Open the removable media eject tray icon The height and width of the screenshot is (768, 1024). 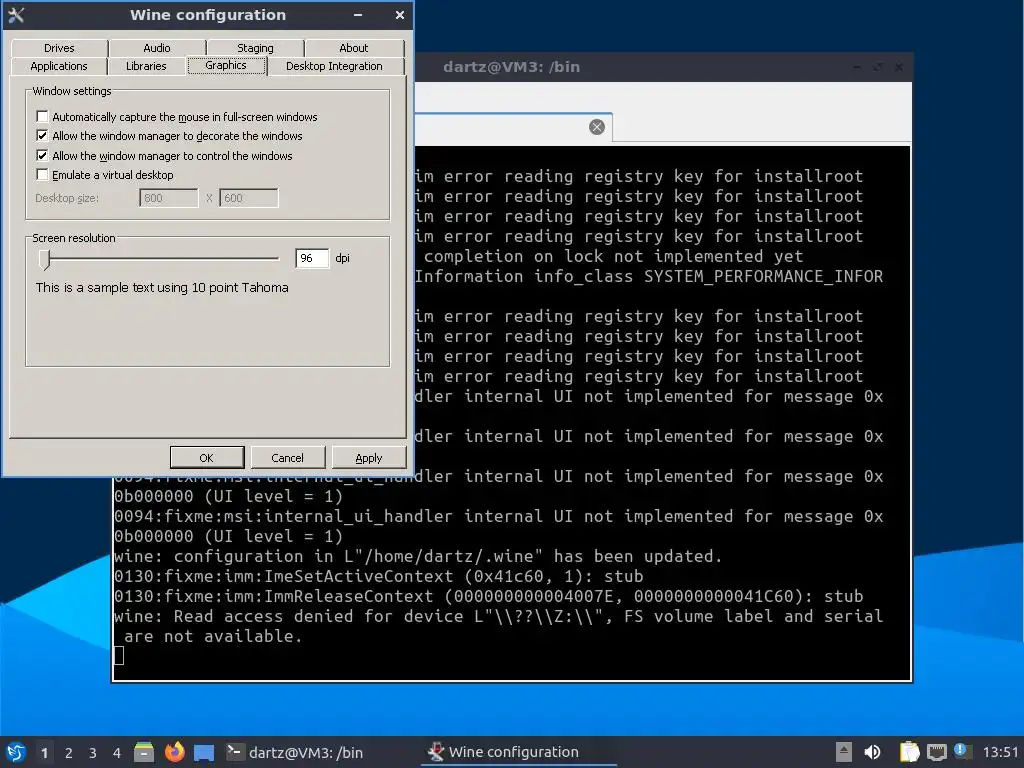click(844, 752)
